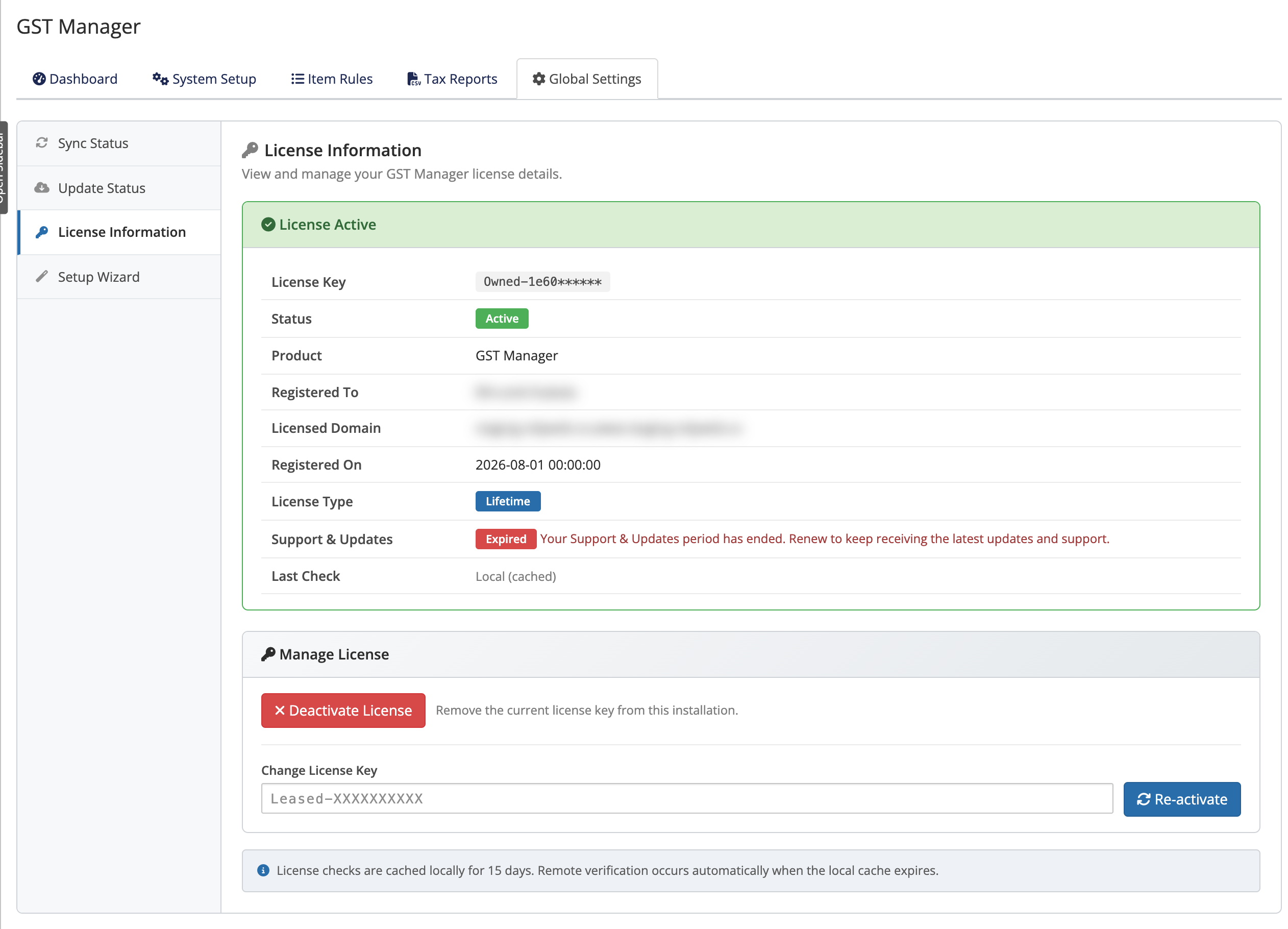This screenshot has width=1288, height=929.
Task: Click the Update Status cloud icon
Action: click(x=41, y=187)
